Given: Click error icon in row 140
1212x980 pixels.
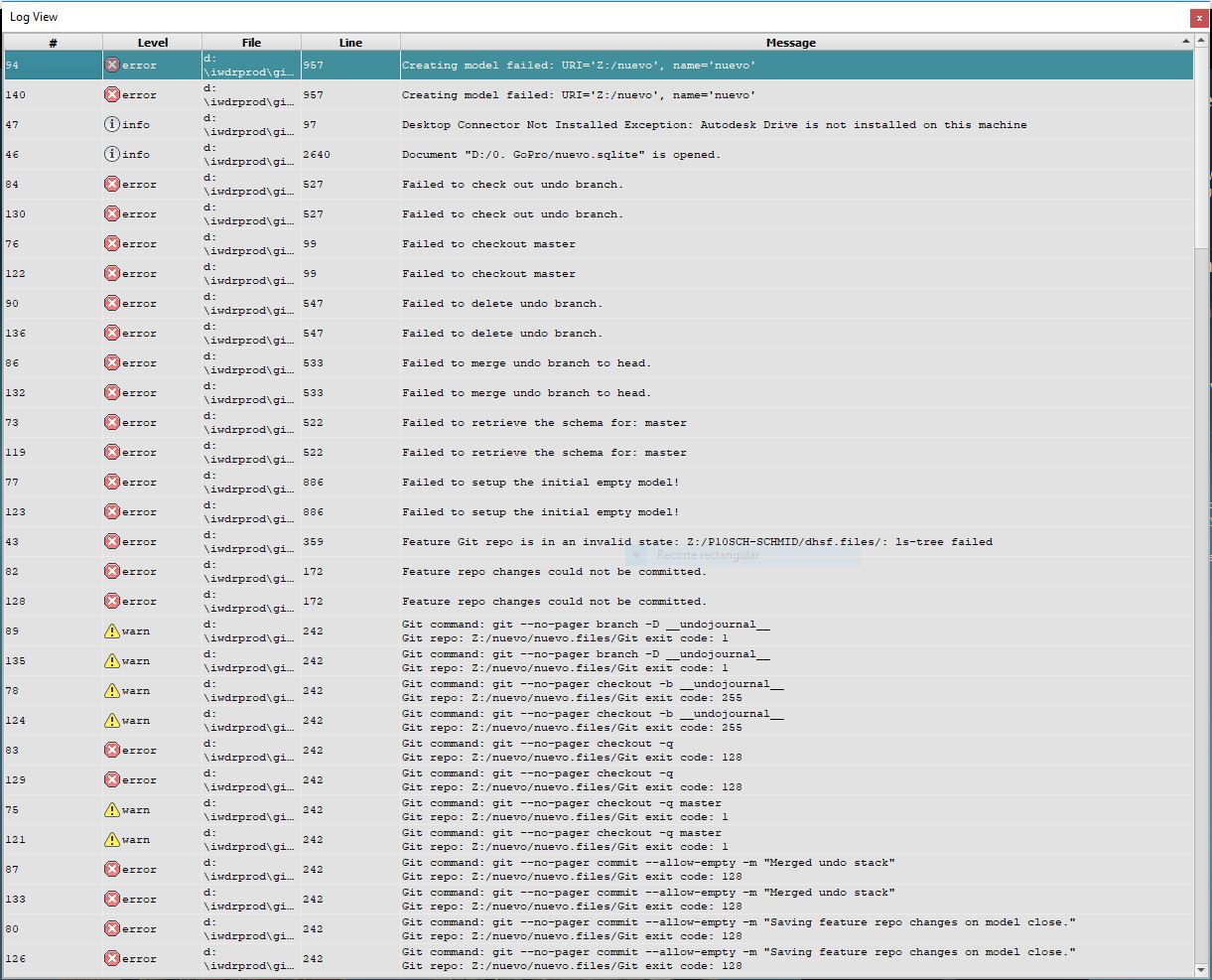Looking at the screenshot, I should point(112,94).
